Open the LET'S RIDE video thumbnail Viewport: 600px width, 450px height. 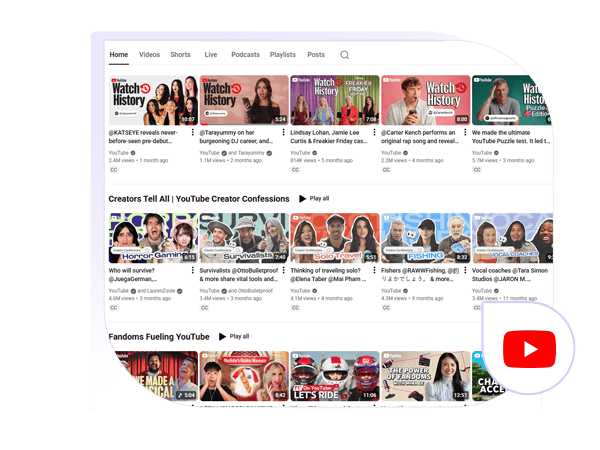tap(332, 375)
